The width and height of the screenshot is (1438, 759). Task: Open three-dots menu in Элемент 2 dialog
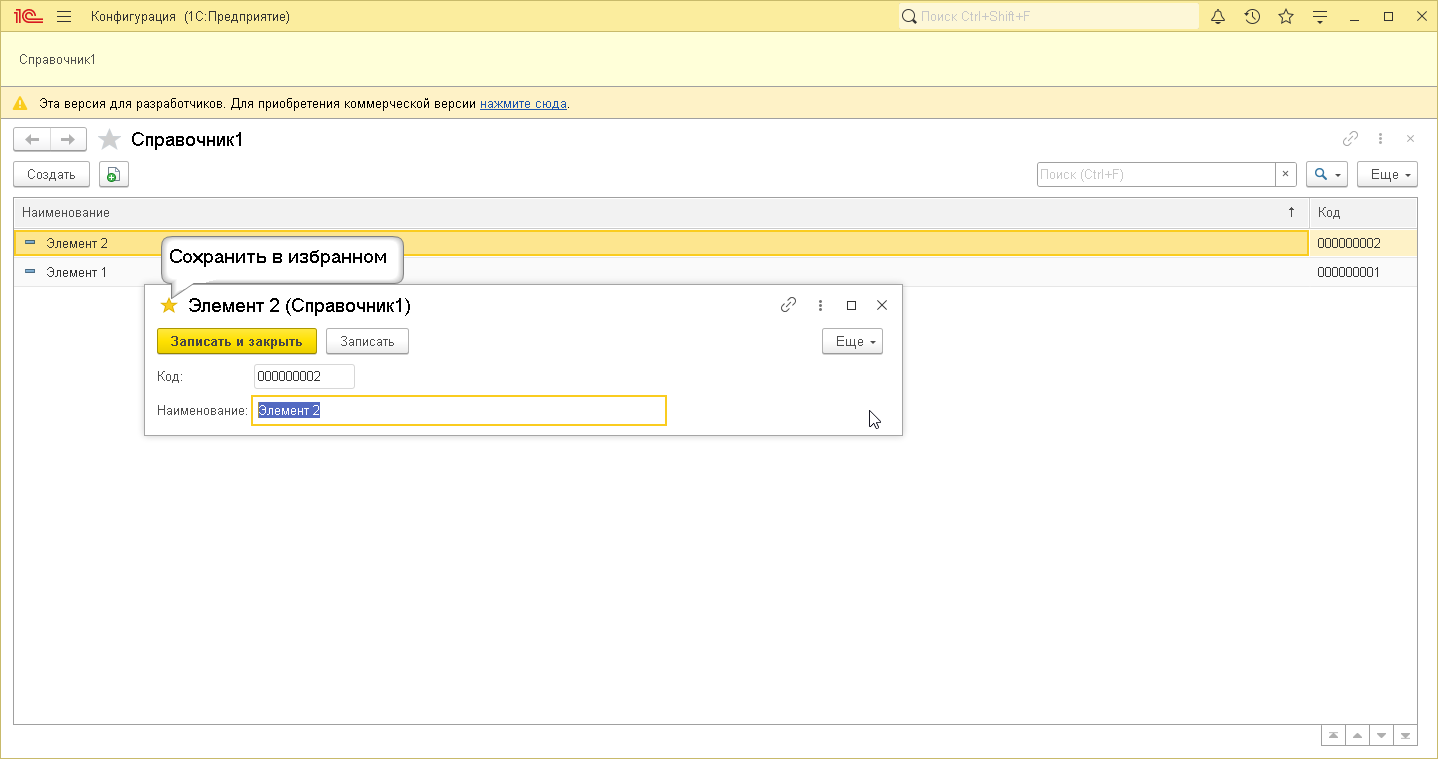(x=820, y=306)
